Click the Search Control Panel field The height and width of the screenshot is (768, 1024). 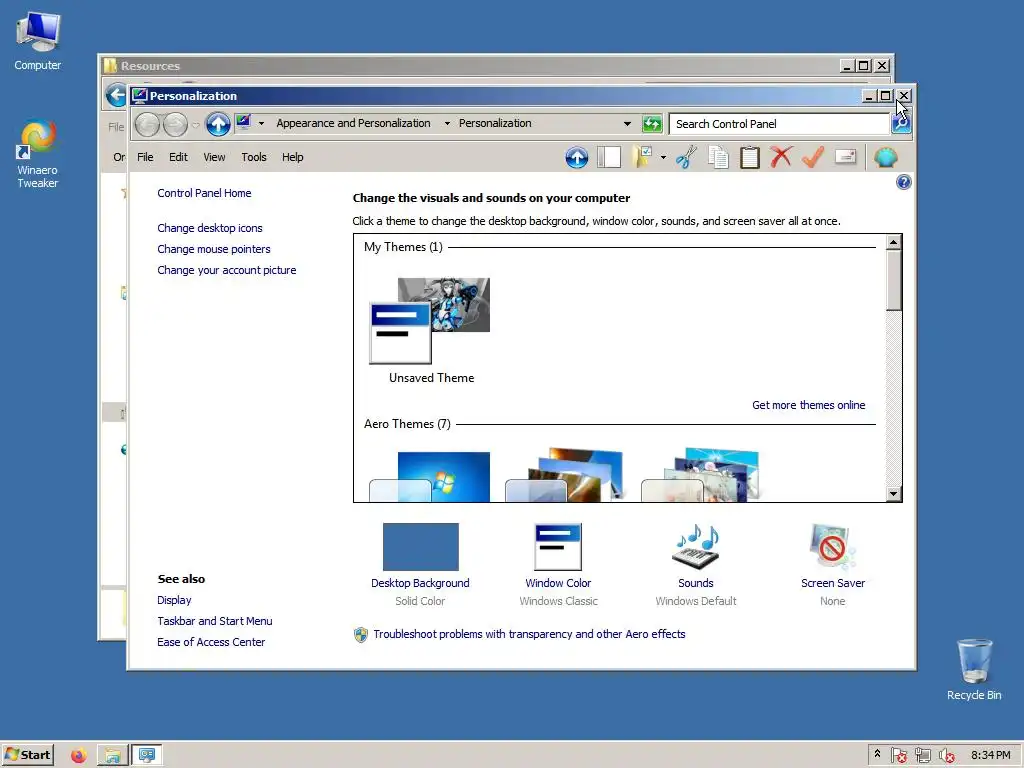(780, 124)
